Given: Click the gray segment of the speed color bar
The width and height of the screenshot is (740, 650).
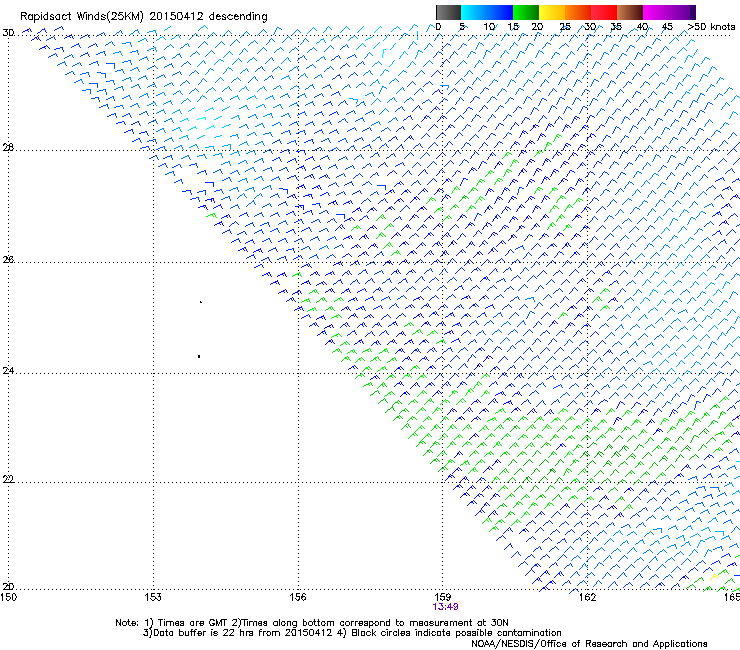Looking at the screenshot, I should (x=448, y=12).
